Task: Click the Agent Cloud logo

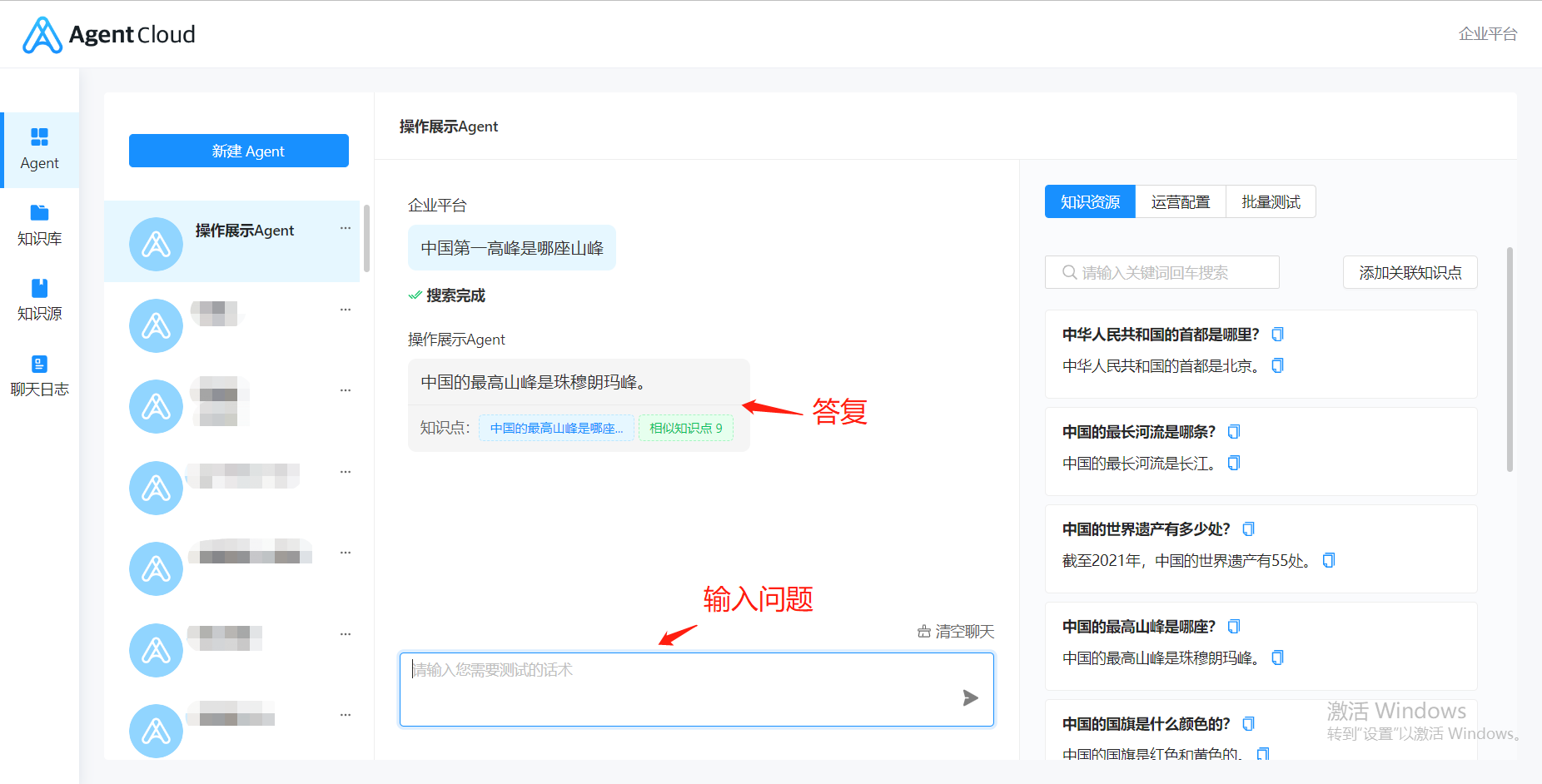Action: point(109,35)
